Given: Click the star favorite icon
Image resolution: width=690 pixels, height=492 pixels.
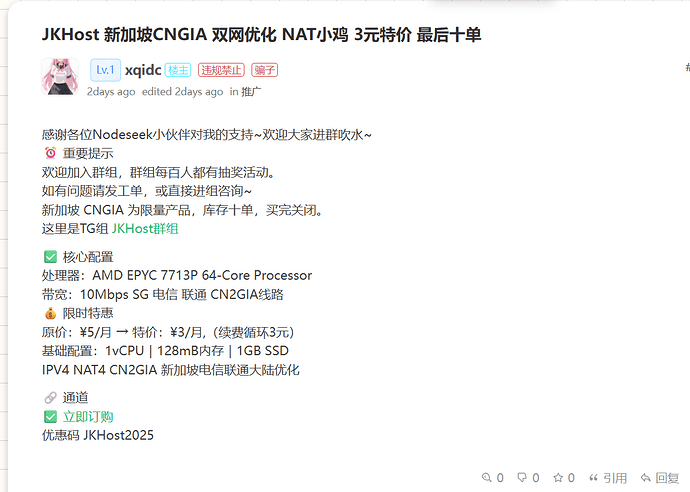Looking at the screenshot, I should pos(558,477).
